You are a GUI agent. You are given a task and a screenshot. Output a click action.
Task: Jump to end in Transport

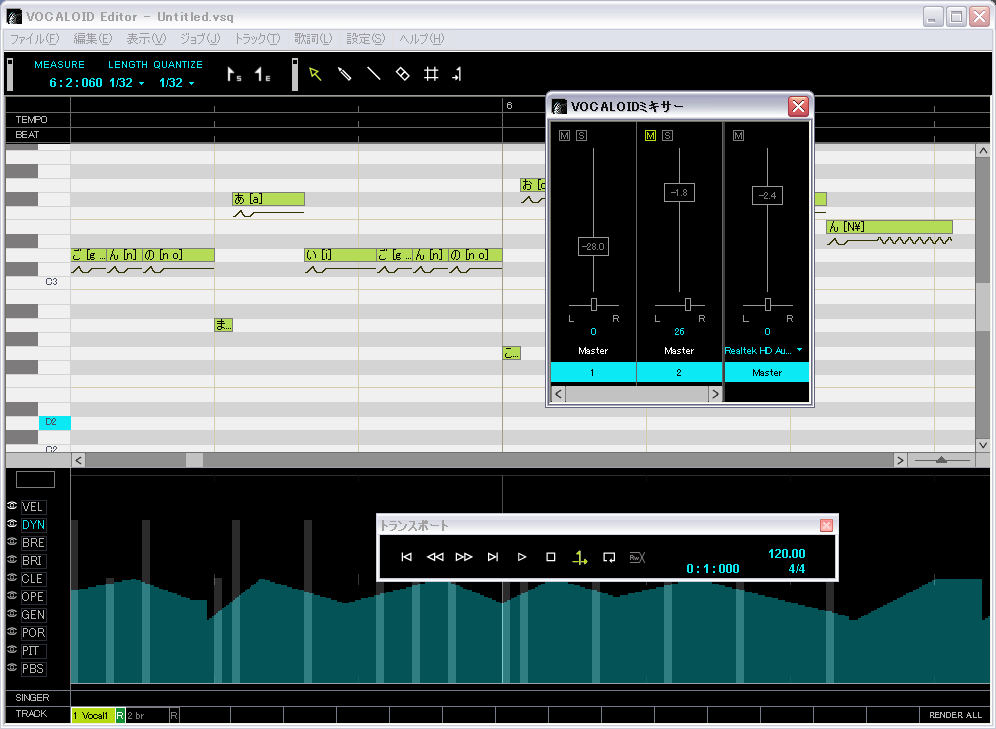(x=493, y=557)
